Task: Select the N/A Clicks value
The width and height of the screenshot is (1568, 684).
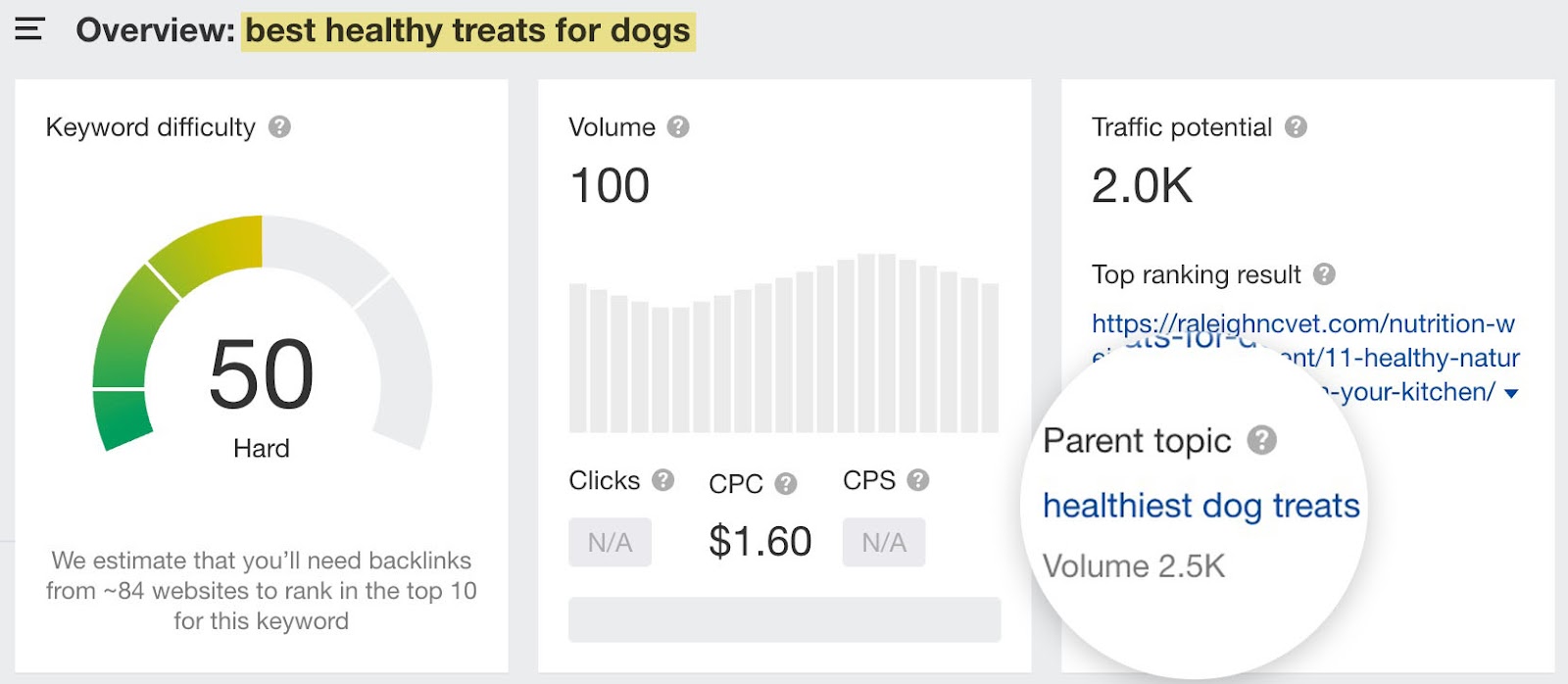Action: 610,542
